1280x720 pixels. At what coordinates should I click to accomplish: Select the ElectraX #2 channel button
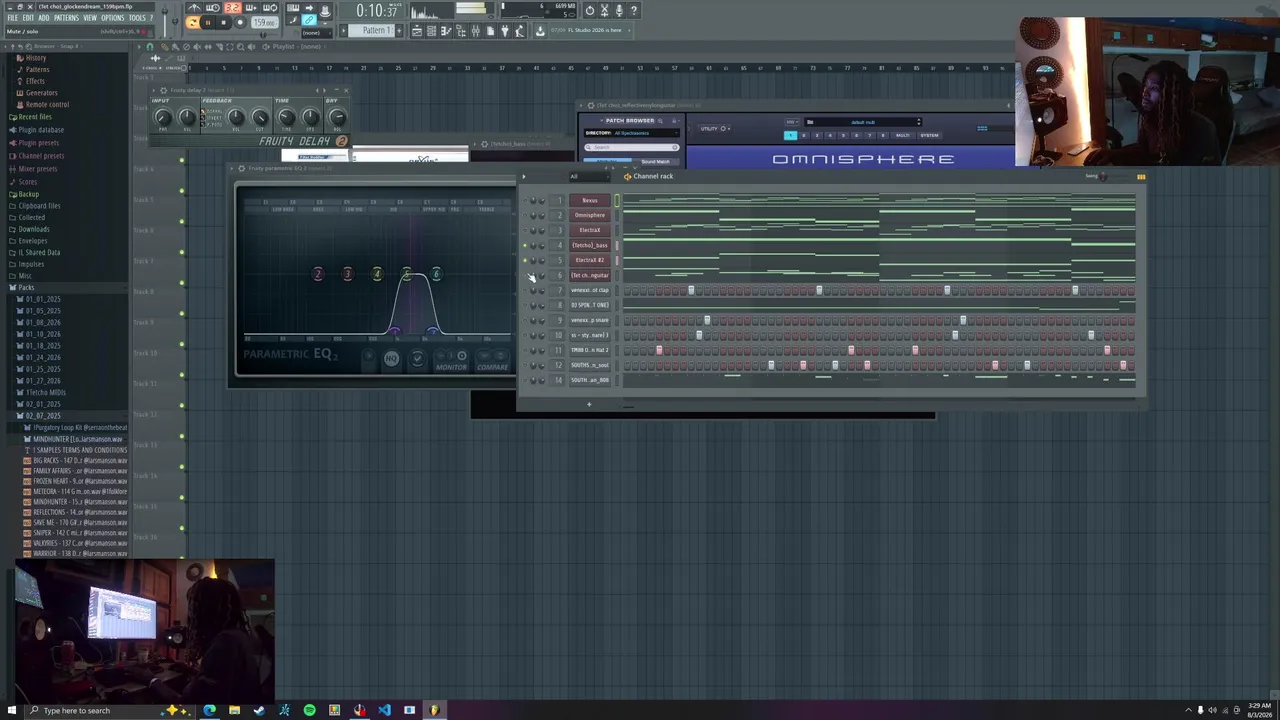[590, 260]
